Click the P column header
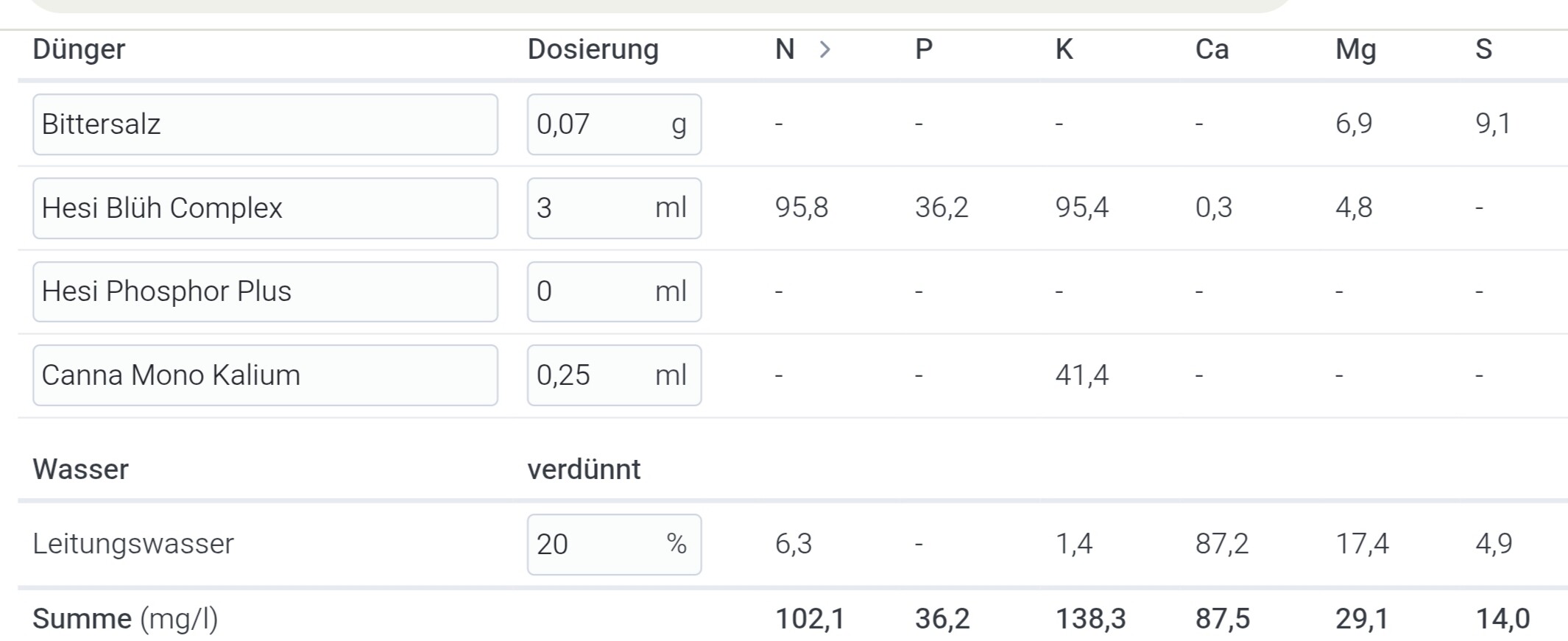 point(924,49)
